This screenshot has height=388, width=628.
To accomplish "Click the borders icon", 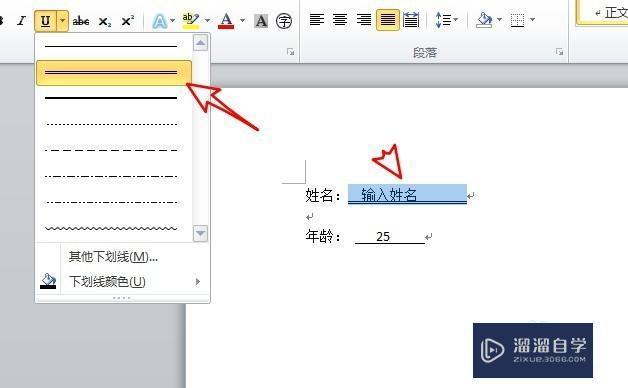I will coord(517,20).
